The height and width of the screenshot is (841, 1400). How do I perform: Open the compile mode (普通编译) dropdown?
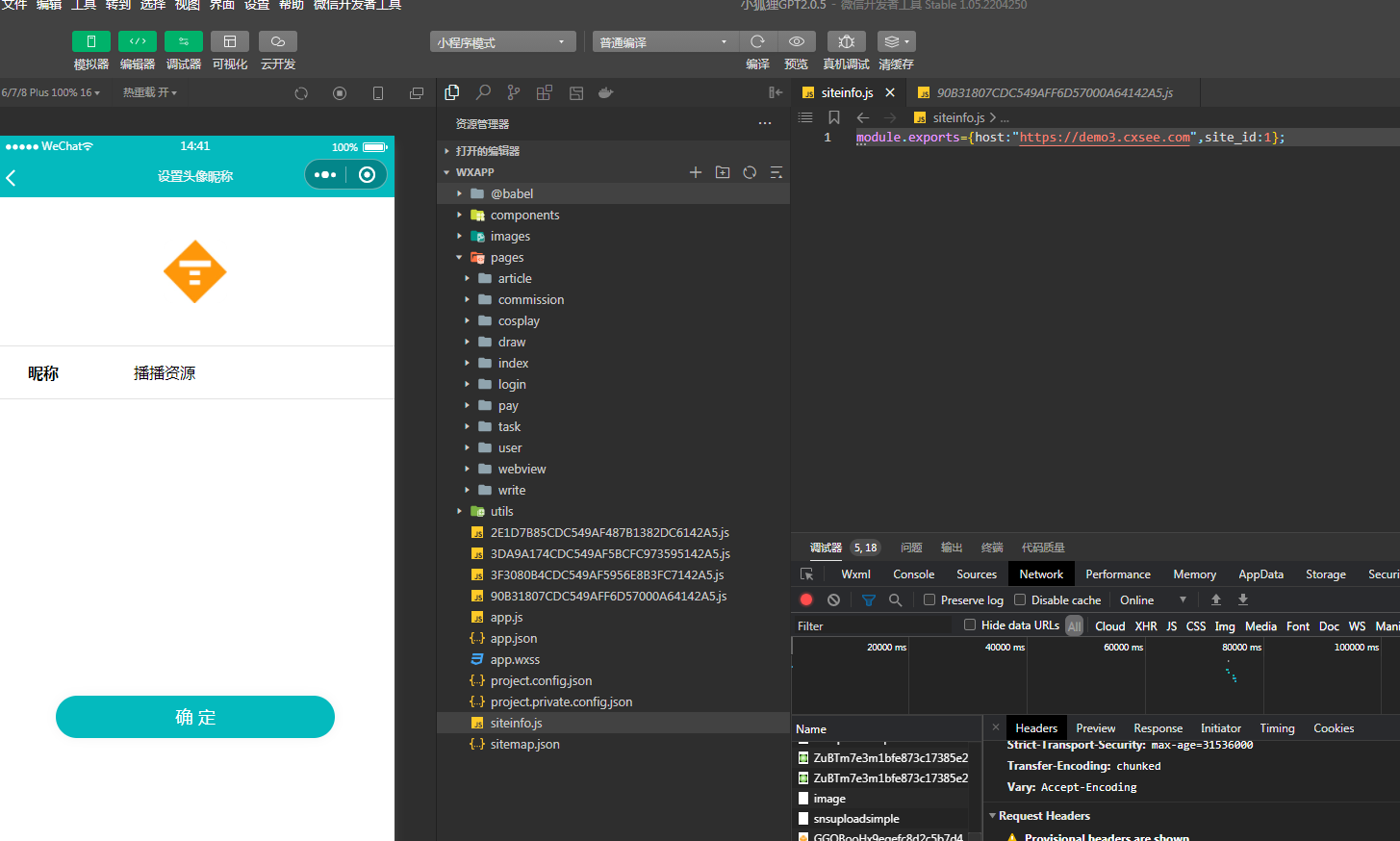[x=665, y=42]
